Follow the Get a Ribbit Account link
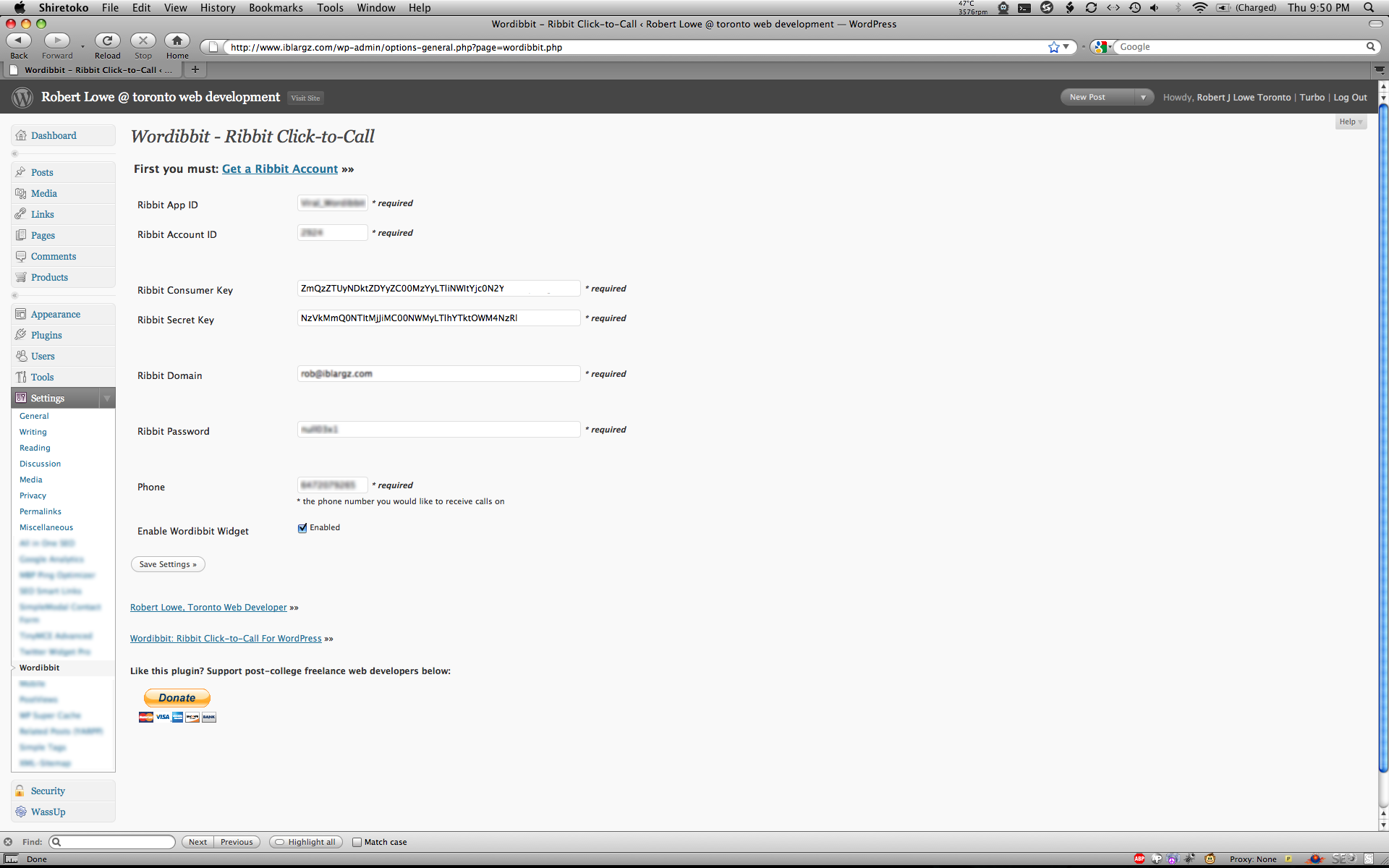Viewport: 1389px width, 868px height. (x=280, y=169)
